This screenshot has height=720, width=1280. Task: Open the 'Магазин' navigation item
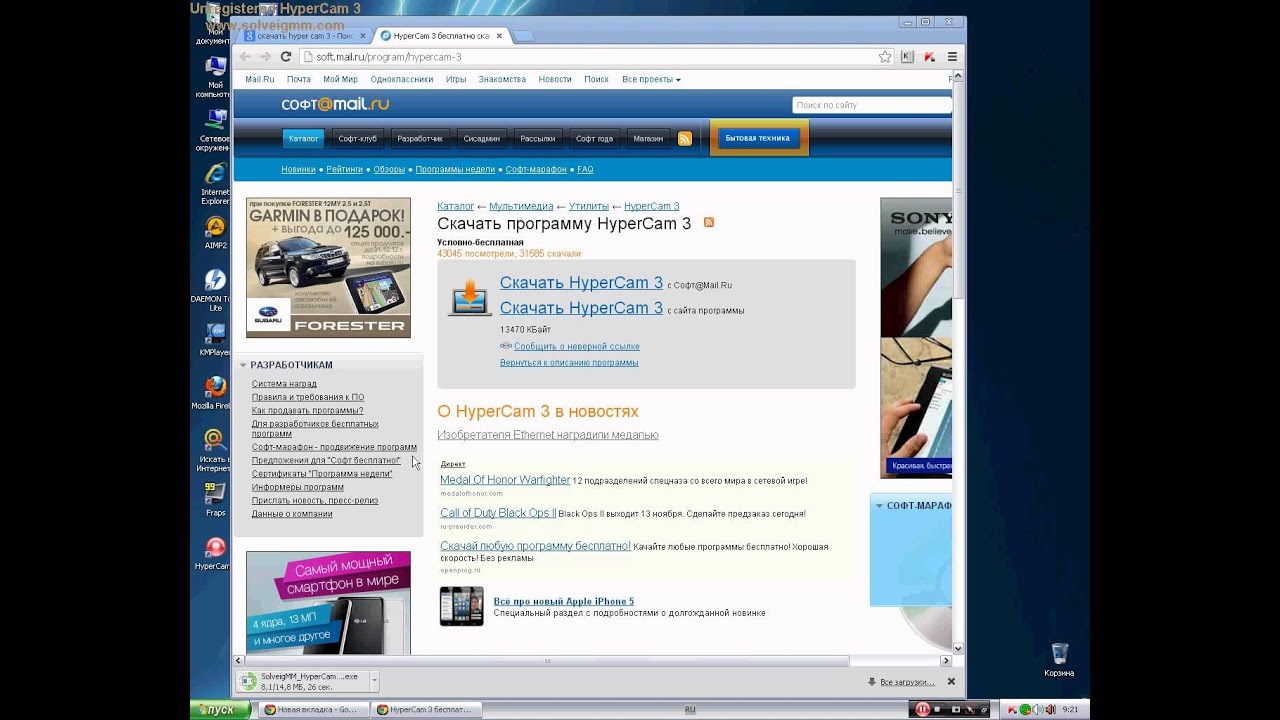tap(648, 139)
